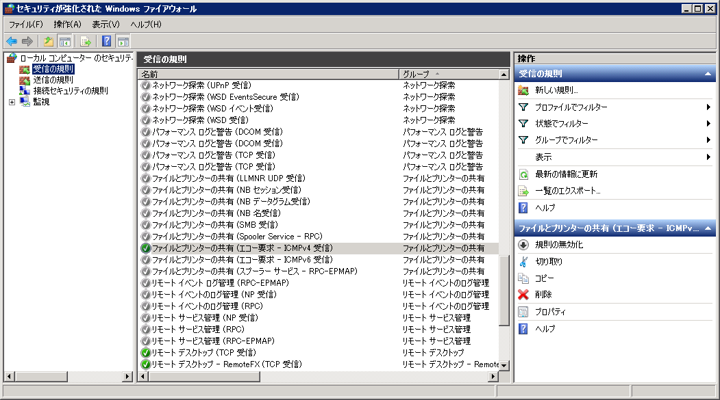Click the rule list vertical scrollbar up arrow
720x400 pixels.
coord(504,74)
